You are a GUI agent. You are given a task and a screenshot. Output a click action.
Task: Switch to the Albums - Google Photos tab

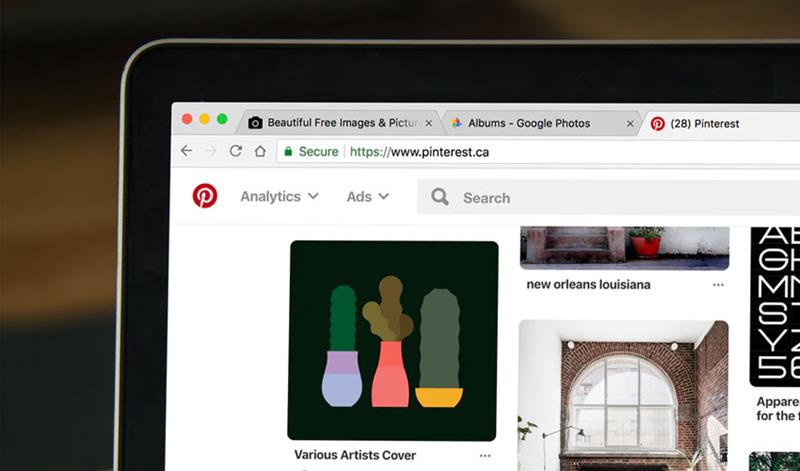pos(528,124)
